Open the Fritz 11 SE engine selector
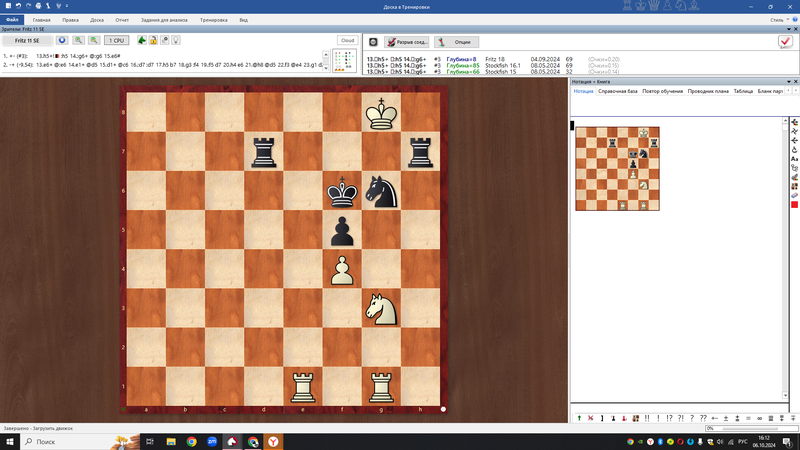 point(26,41)
